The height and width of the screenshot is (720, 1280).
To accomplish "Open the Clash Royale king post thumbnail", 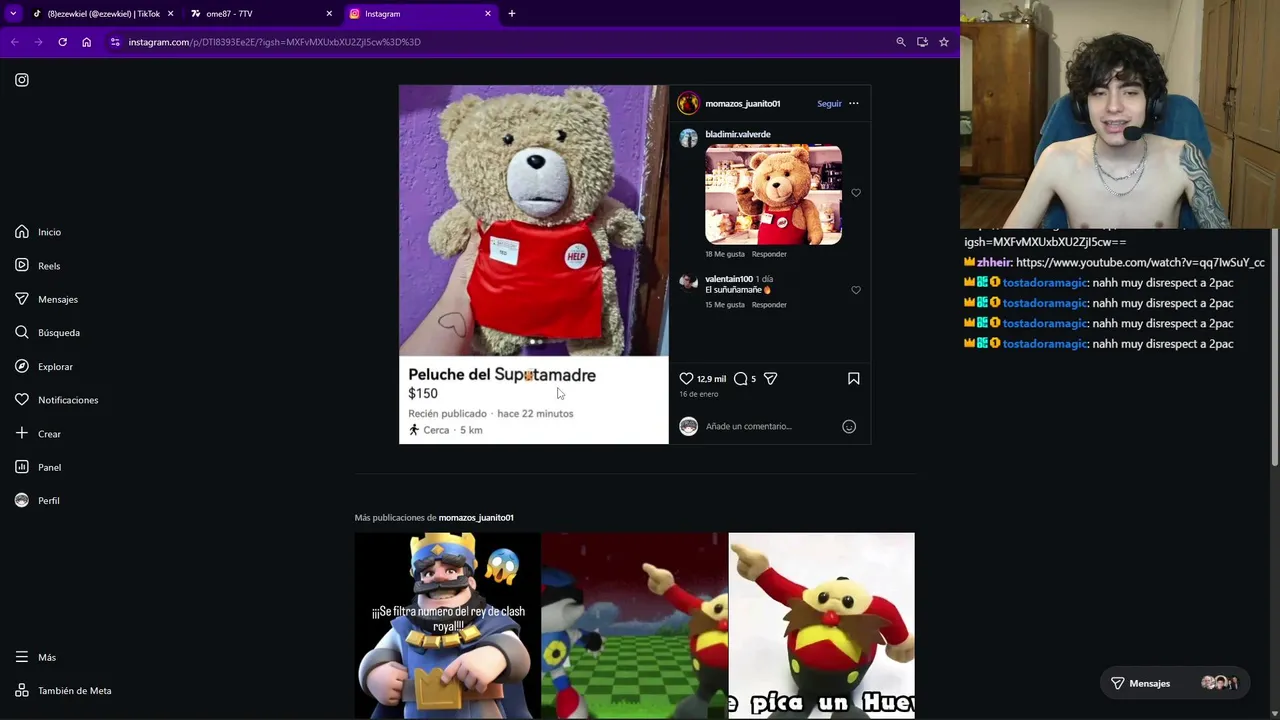I will click(447, 625).
